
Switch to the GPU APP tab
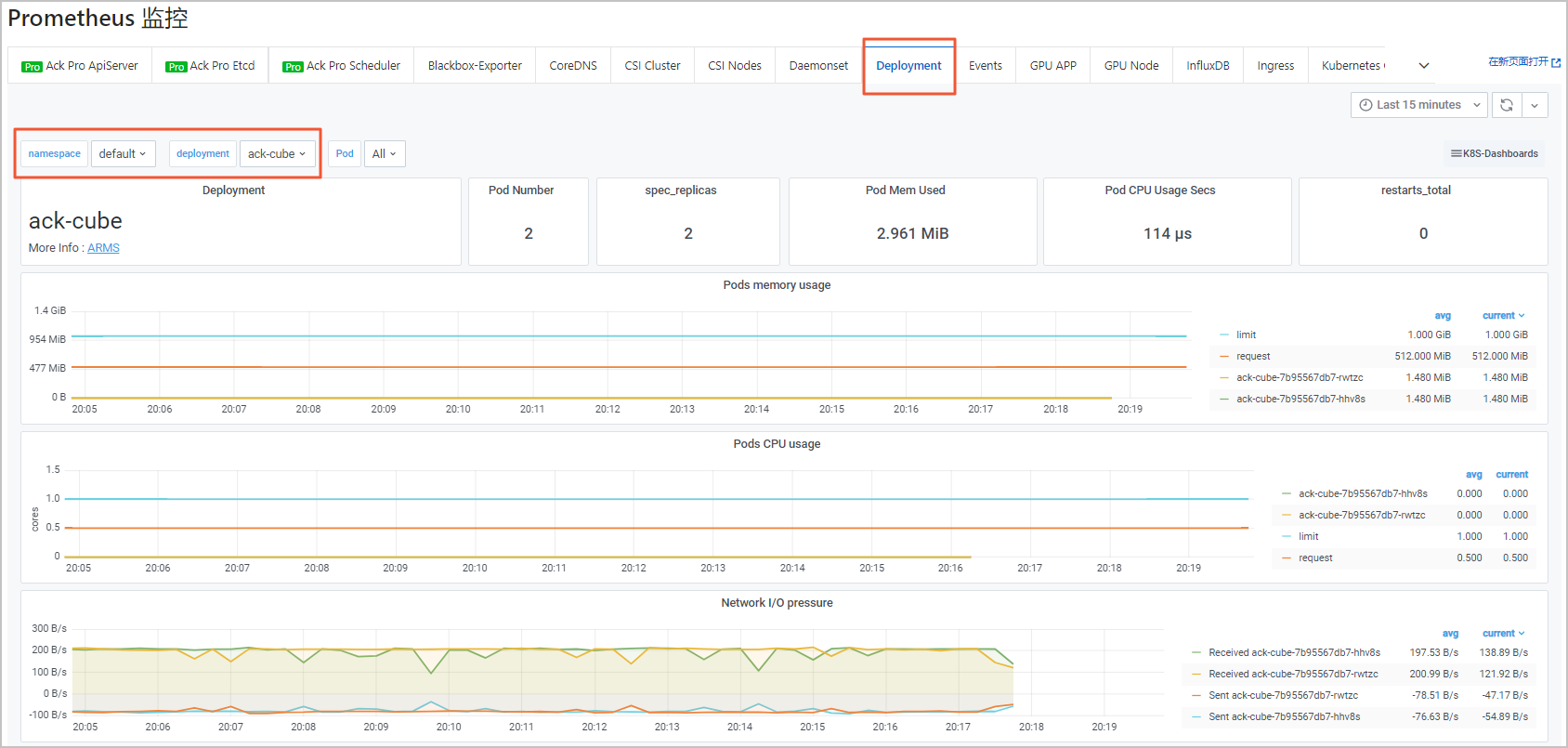coord(1053,66)
